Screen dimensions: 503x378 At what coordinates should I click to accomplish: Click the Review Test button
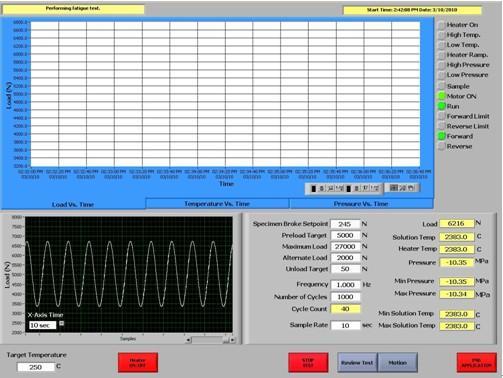[x=357, y=362]
